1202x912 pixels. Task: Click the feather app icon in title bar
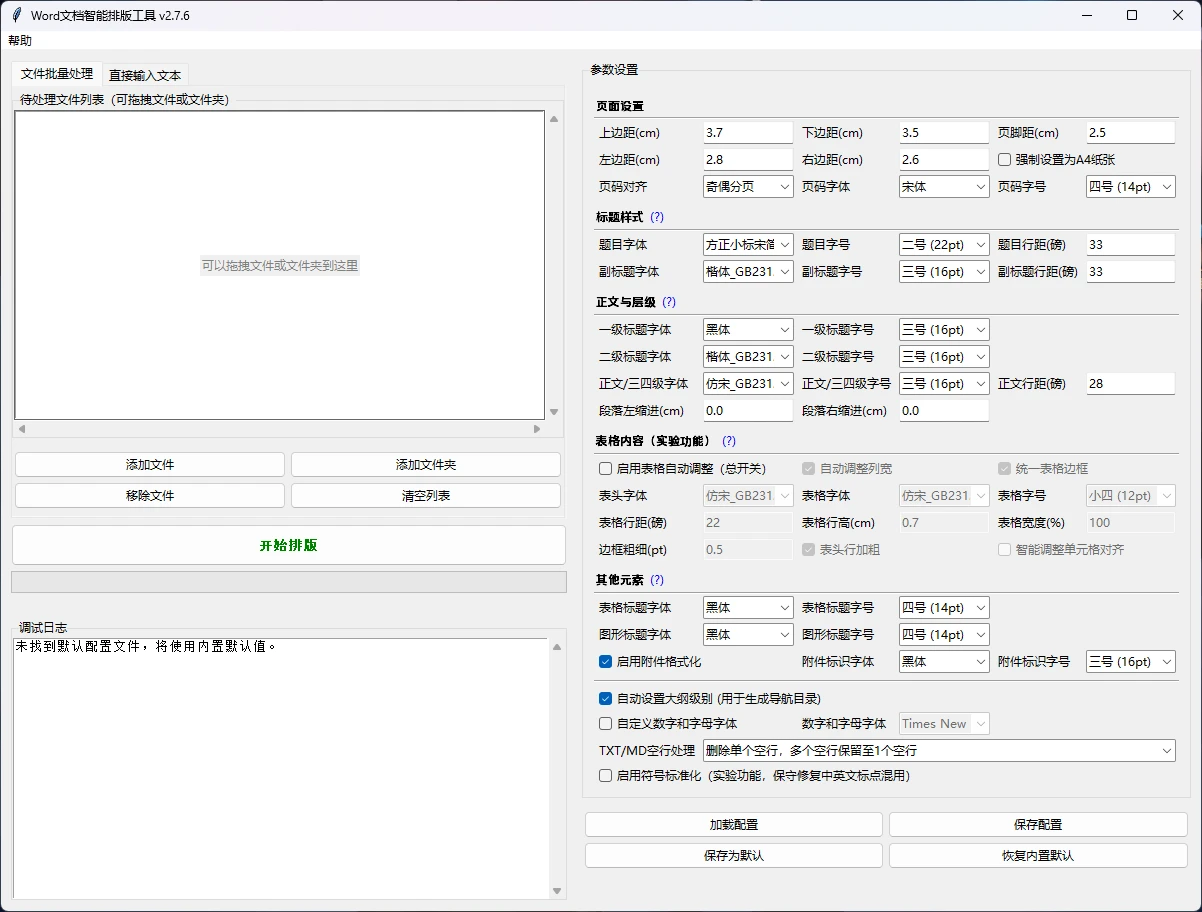click(16, 15)
